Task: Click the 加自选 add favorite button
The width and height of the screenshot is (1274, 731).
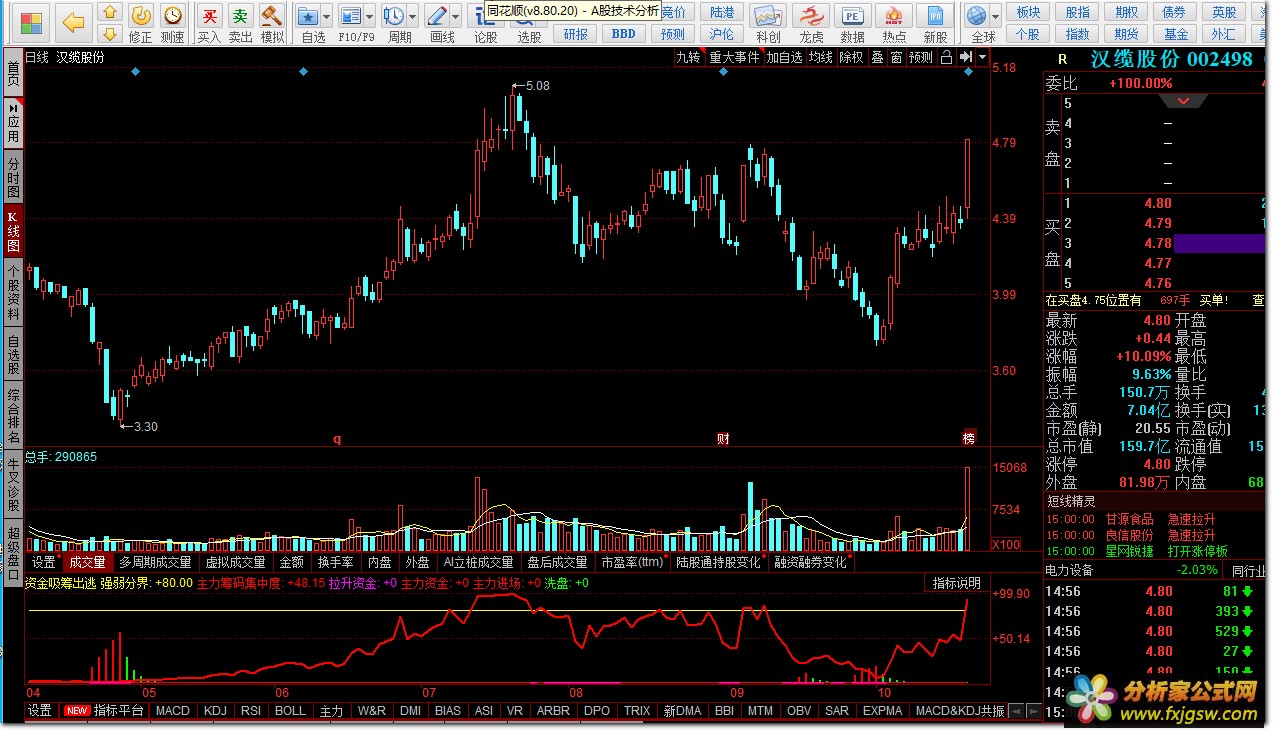Action: (x=784, y=57)
